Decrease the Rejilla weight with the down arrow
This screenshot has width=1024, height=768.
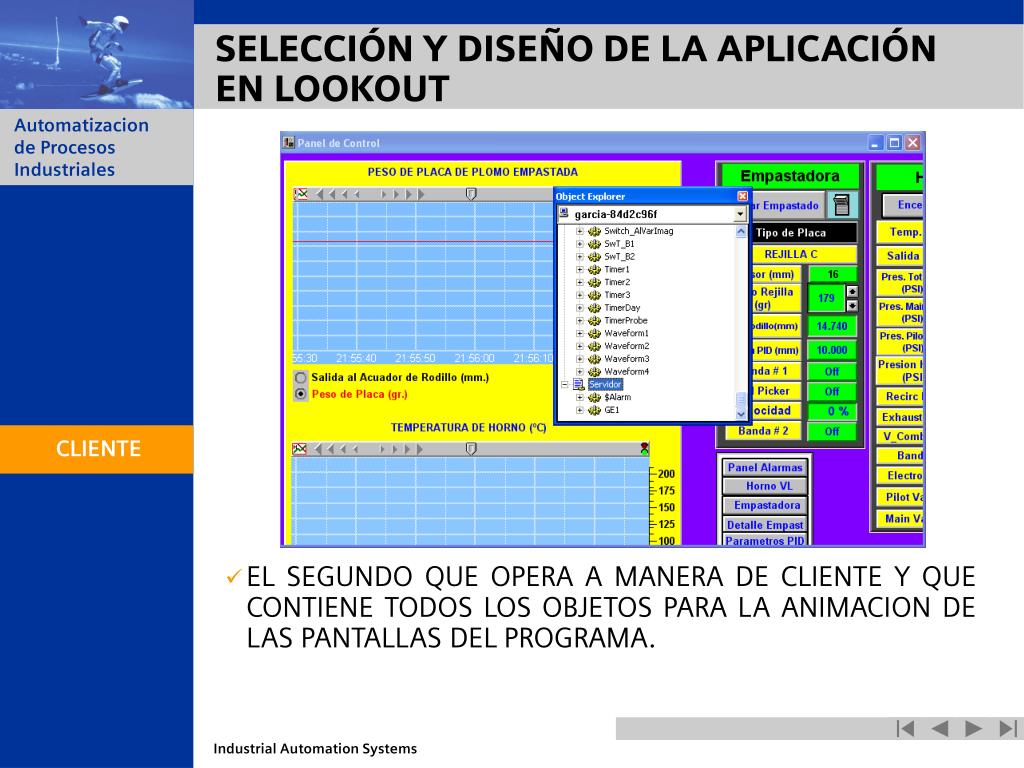[x=852, y=305]
